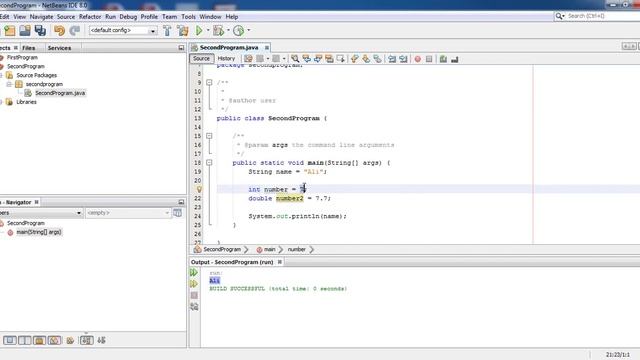This screenshot has height=360, width=640.
Task: Click the Find Selection magnifier icon
Action: tap(295, 59)
